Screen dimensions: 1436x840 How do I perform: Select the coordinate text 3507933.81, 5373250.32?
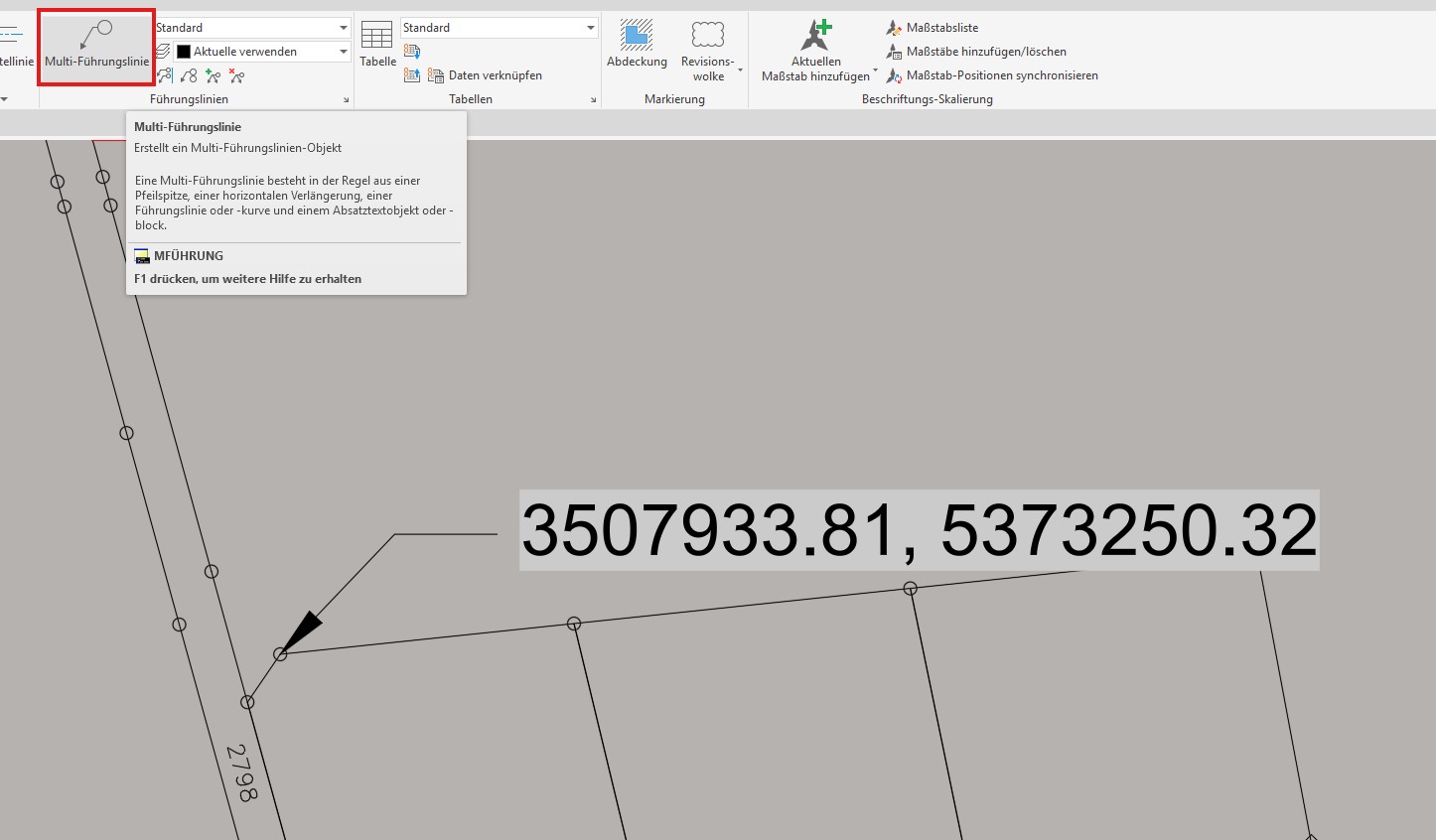(x=920, y=530)
